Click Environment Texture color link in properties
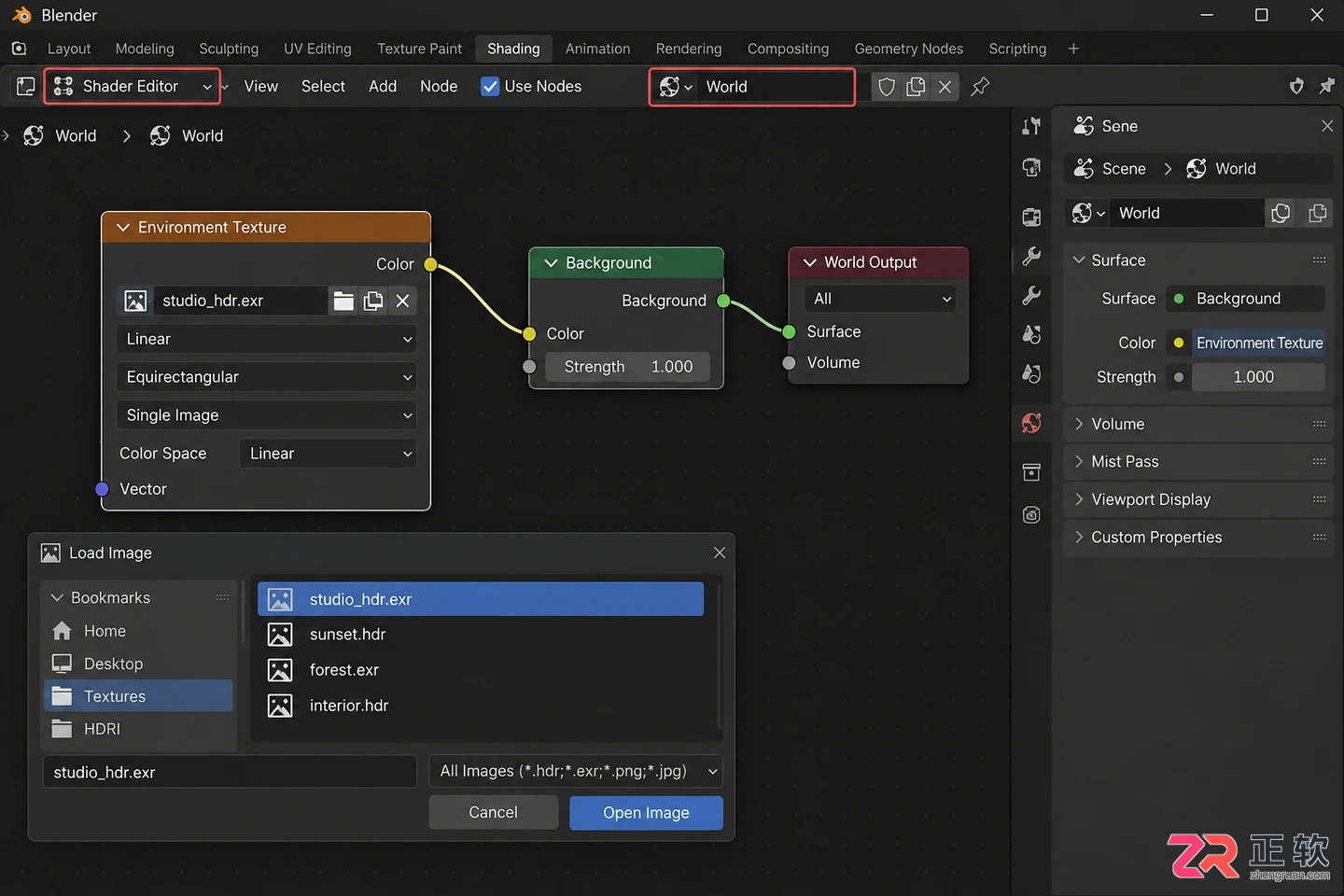This screenshot has height=896, width=1344. click(1259, 343)
